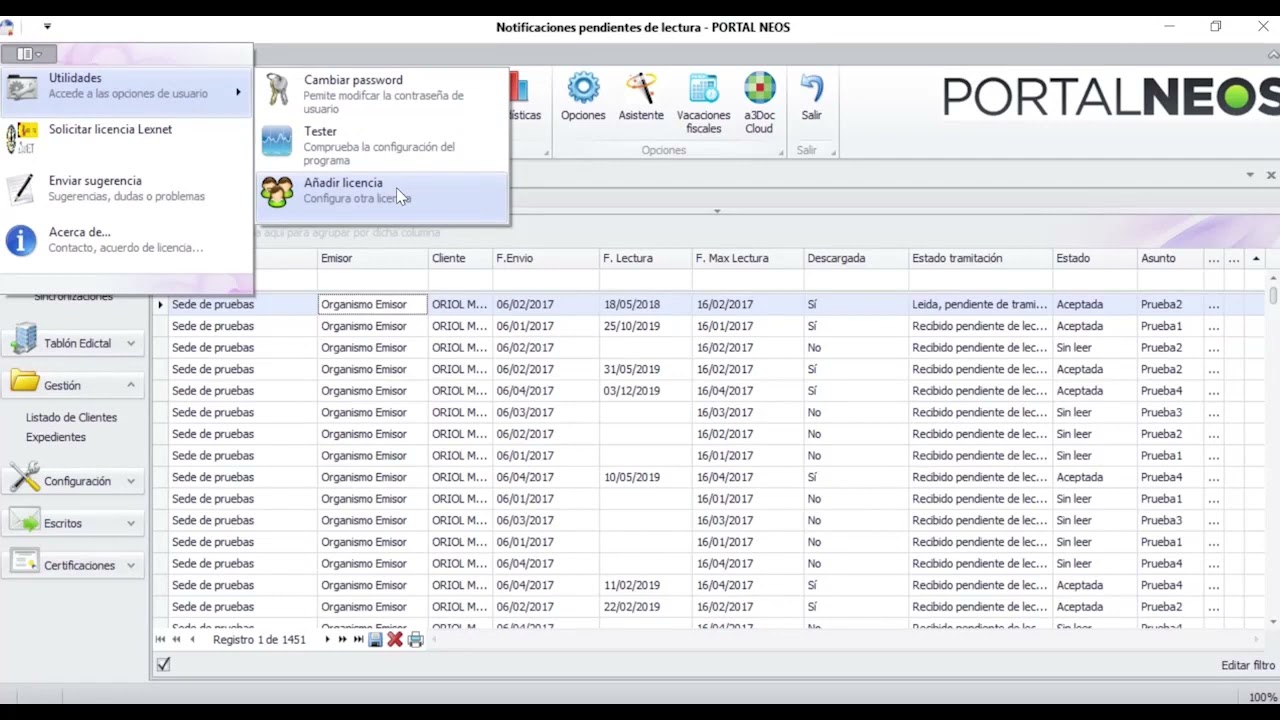
Task: Click the Registro 1 de 1451 label
Action: pyautogui.click(x=259, y=640)
